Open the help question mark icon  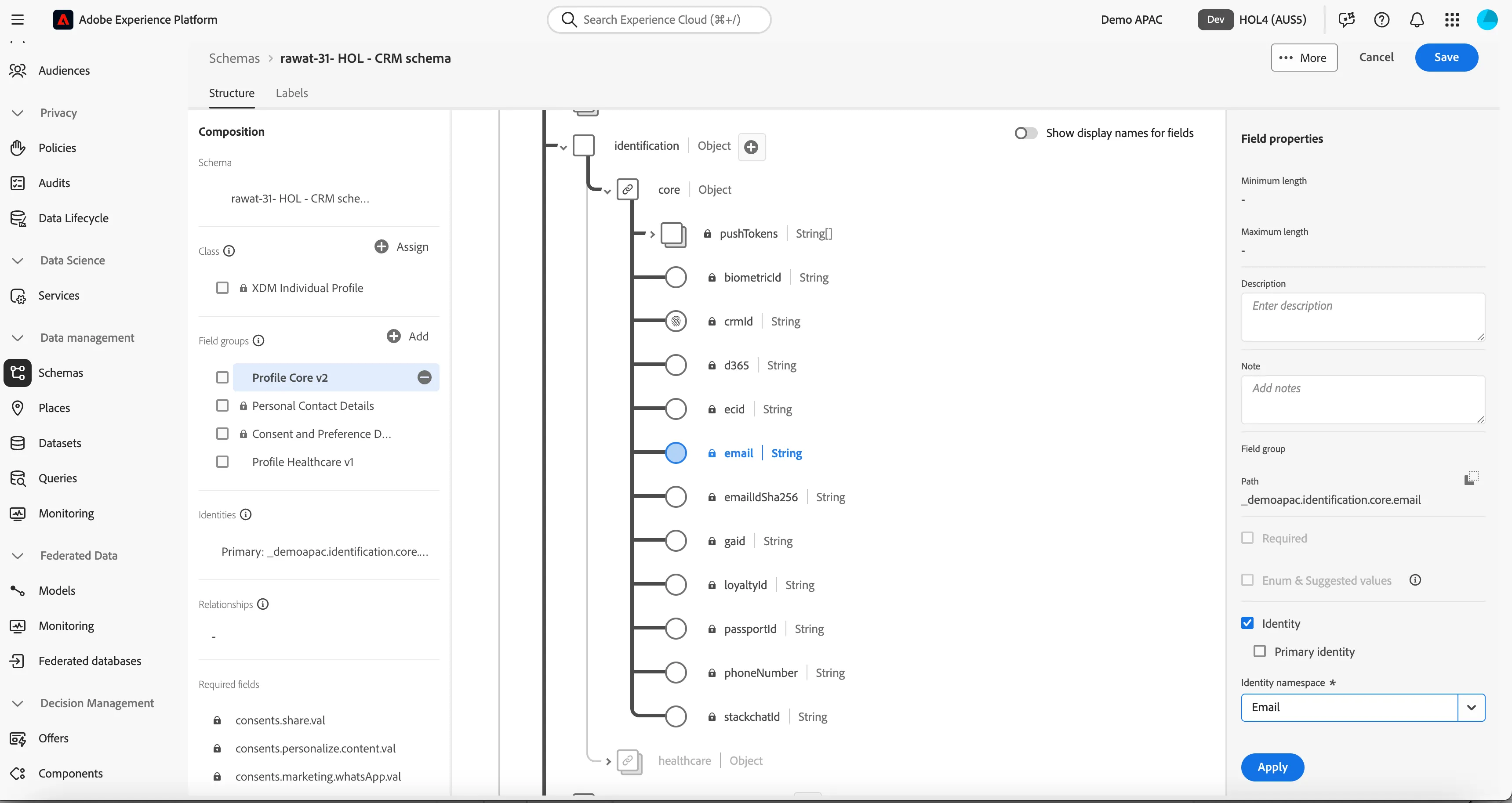tap(1382, 20)
